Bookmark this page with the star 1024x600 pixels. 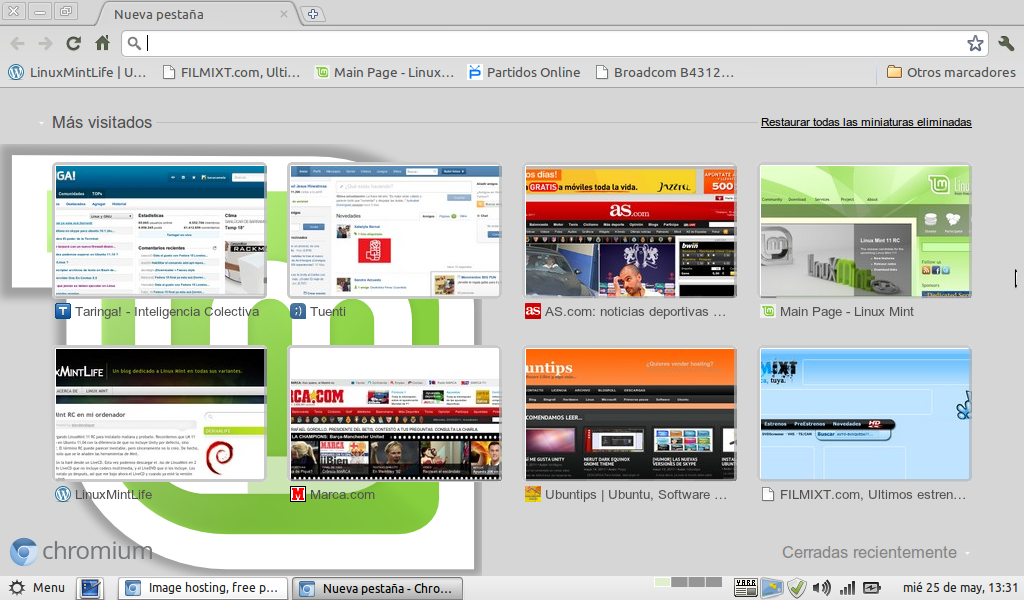point(975,44)
